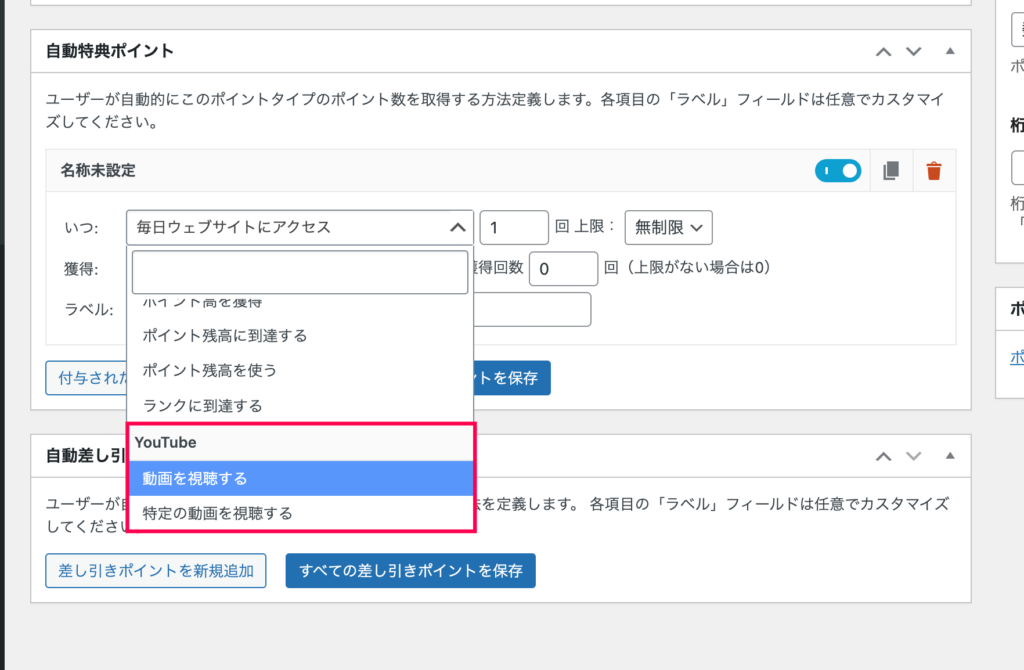Select ポイント残高を使う option
Image resolution: width=1024 pixels, height=670 pixels.
300,370
